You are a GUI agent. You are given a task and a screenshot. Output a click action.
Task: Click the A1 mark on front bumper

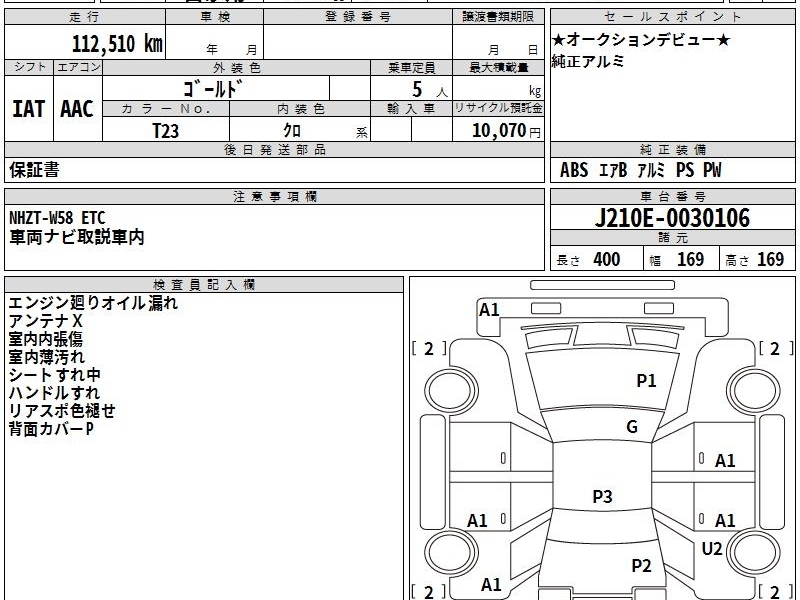(x=489, y=310)
